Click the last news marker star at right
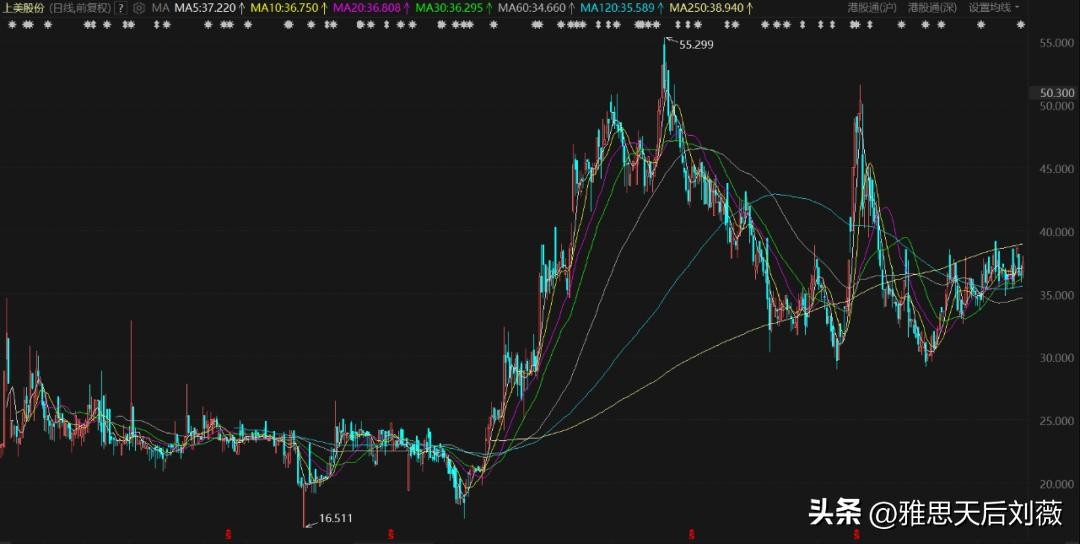This screenshot has width=1080, height=544. point(1020,24)
